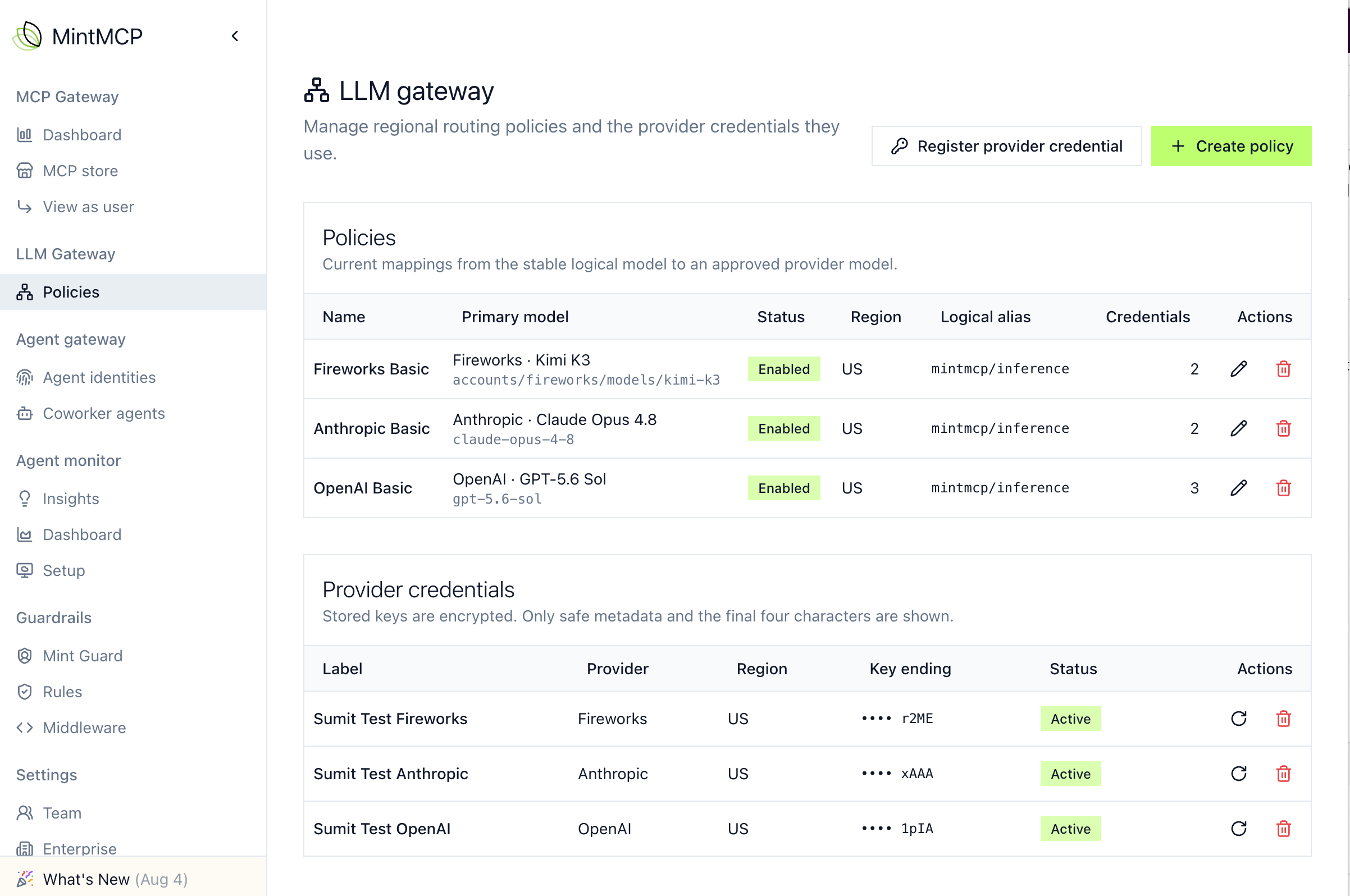This screenshot has height=896, width=1350.
Task: Click the What's New party popper icon
Action: pos(25,879)
